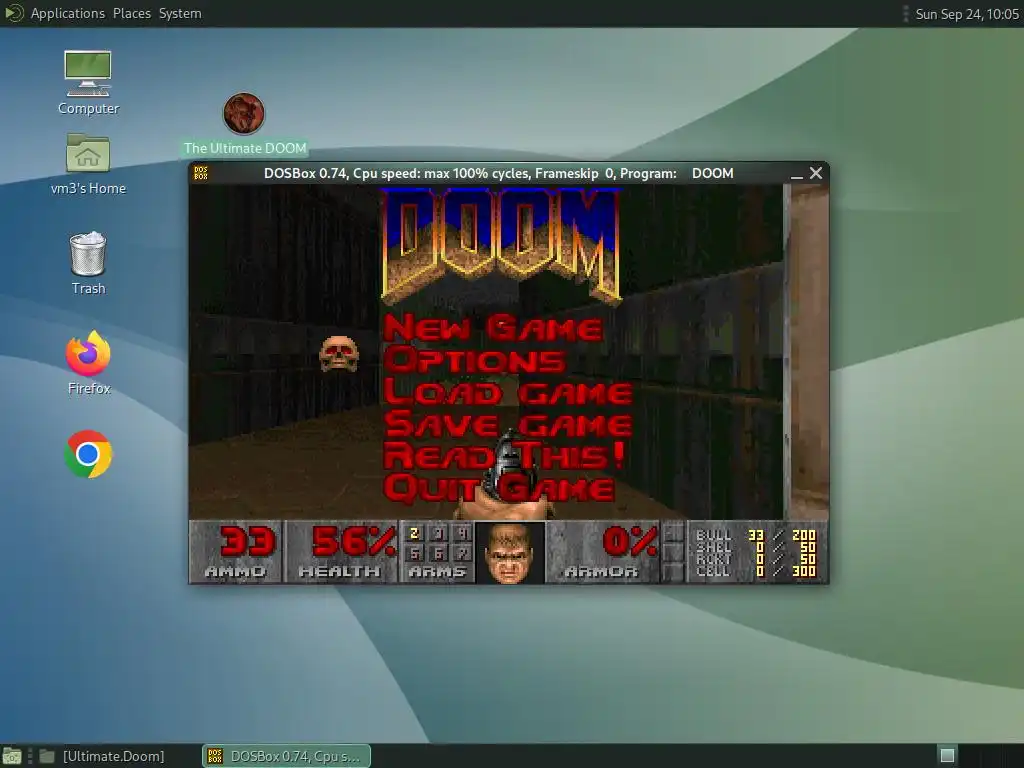Open the Computer desktop icon
Viewport: 1024px width, 768px height.
[x=88, y=82]
